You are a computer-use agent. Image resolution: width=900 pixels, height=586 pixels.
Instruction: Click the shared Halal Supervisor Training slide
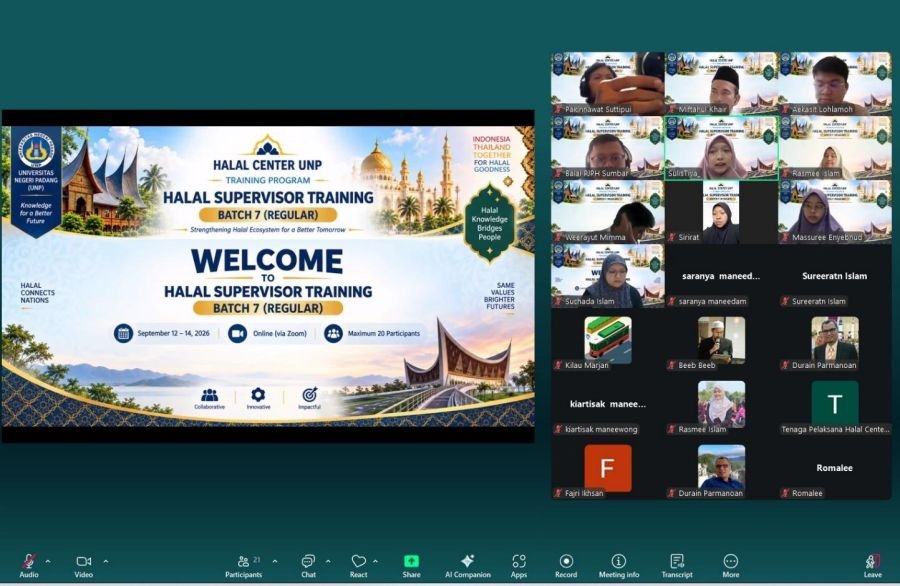(x=268, y=276)
